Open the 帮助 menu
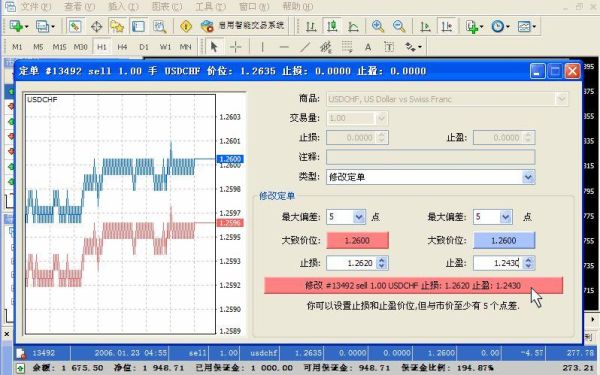The height and width of the screenshot is (375, 600). [x=298, y=7]
